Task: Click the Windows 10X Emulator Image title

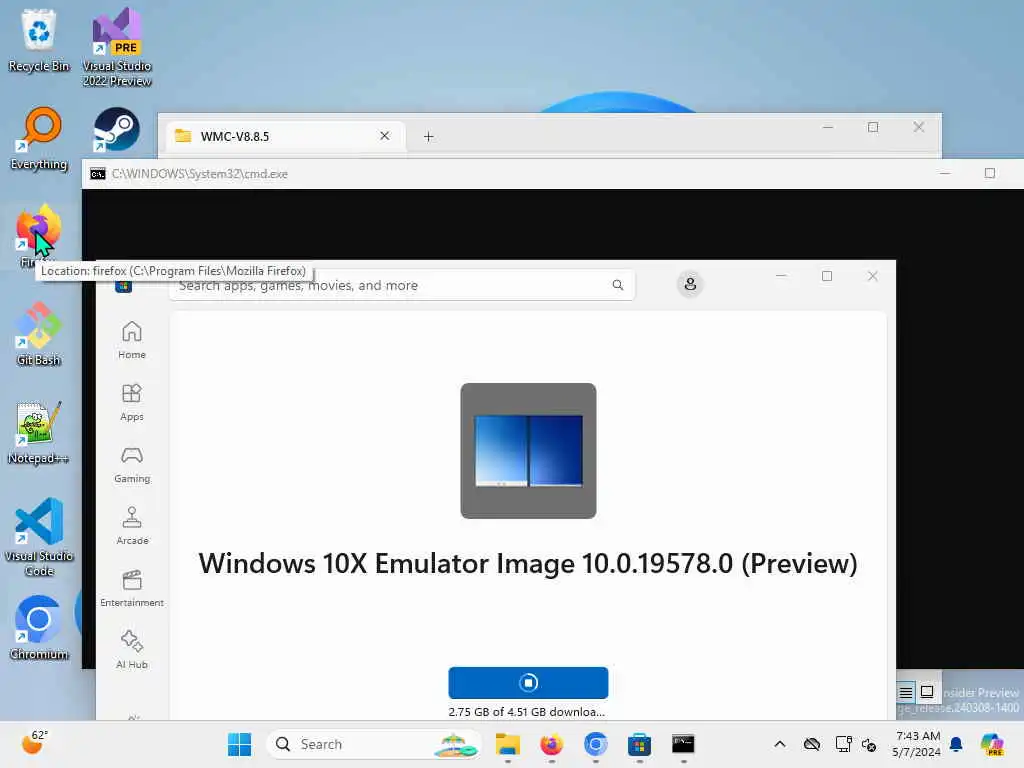Action: [x=528, y=564]
